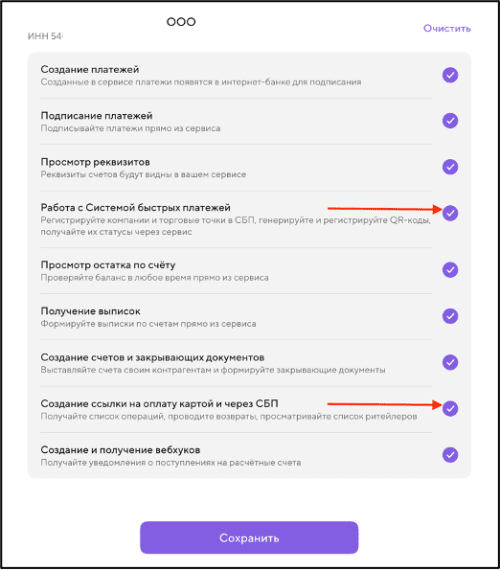Click the Очистить link
500x570 pixels.
(x=447, y=28)
